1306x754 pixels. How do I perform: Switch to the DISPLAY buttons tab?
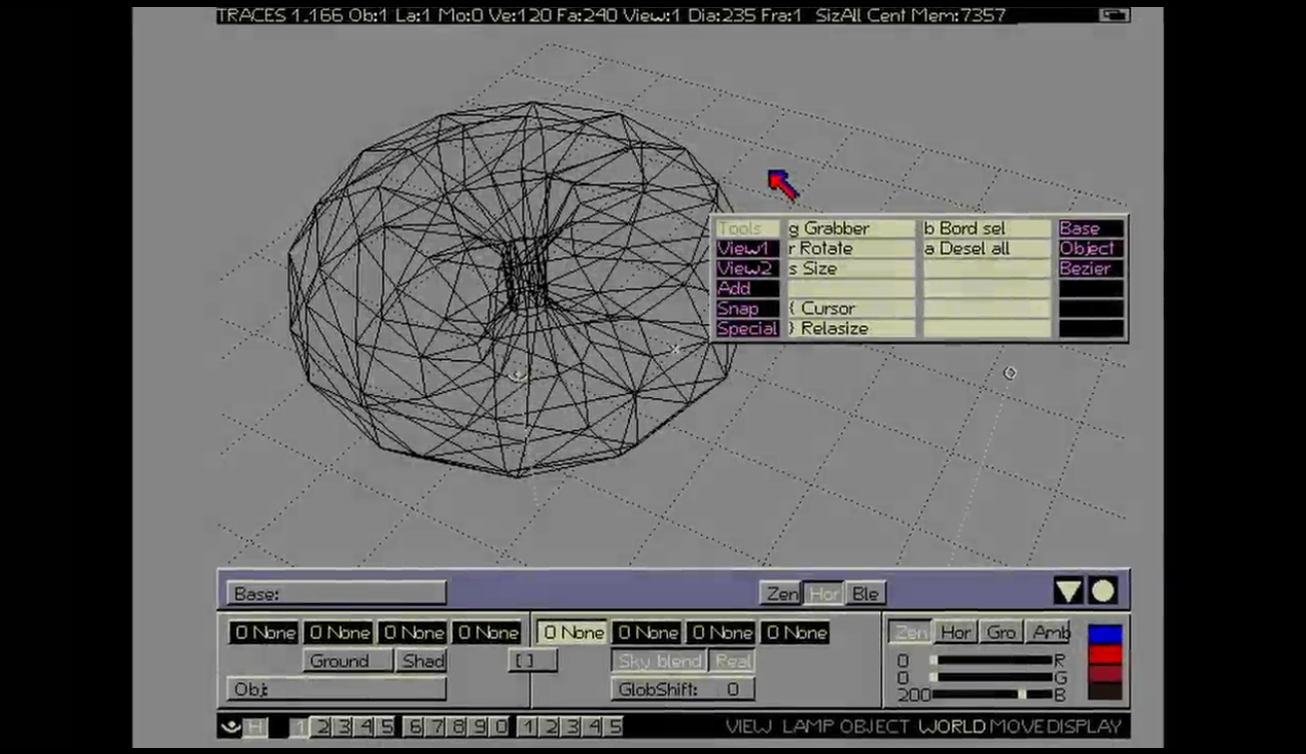1085,727
